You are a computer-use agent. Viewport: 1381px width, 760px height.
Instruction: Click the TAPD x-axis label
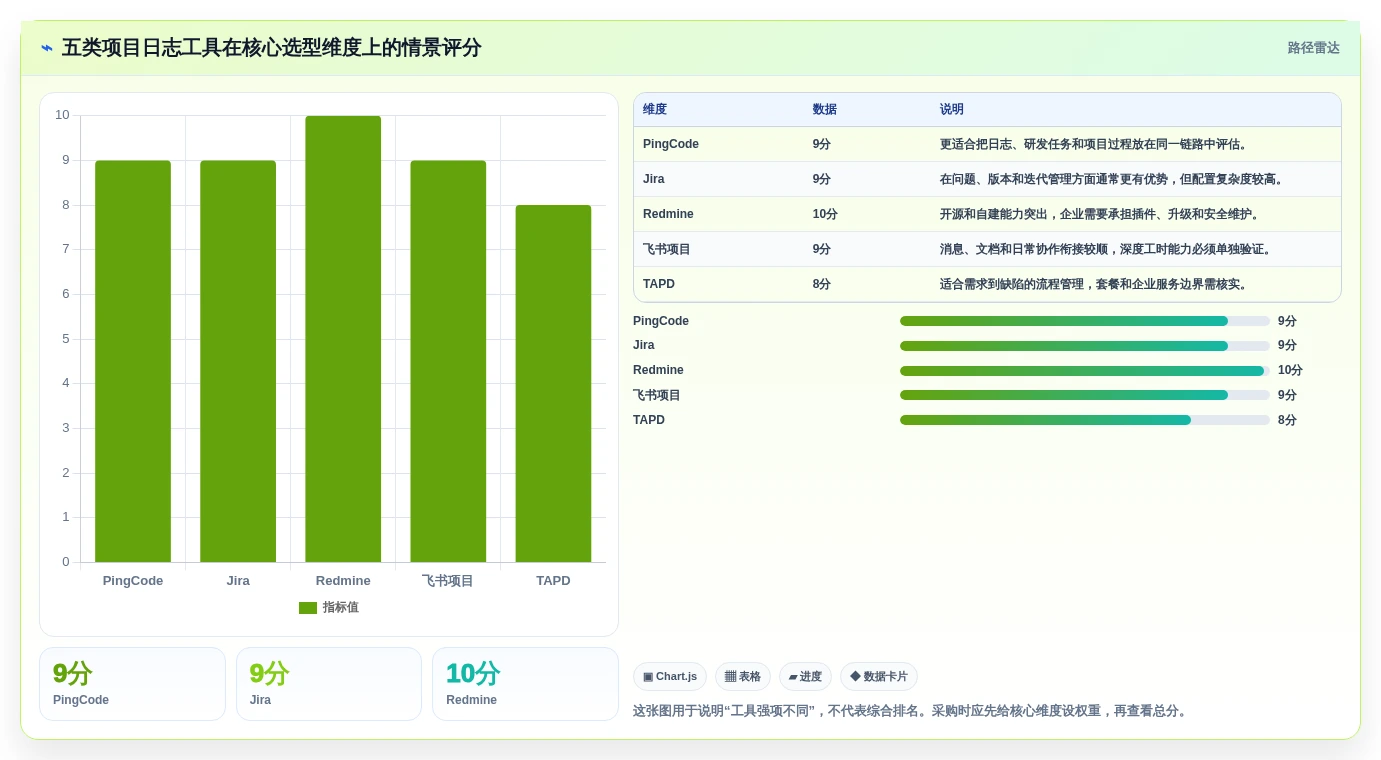pos(553,581)
